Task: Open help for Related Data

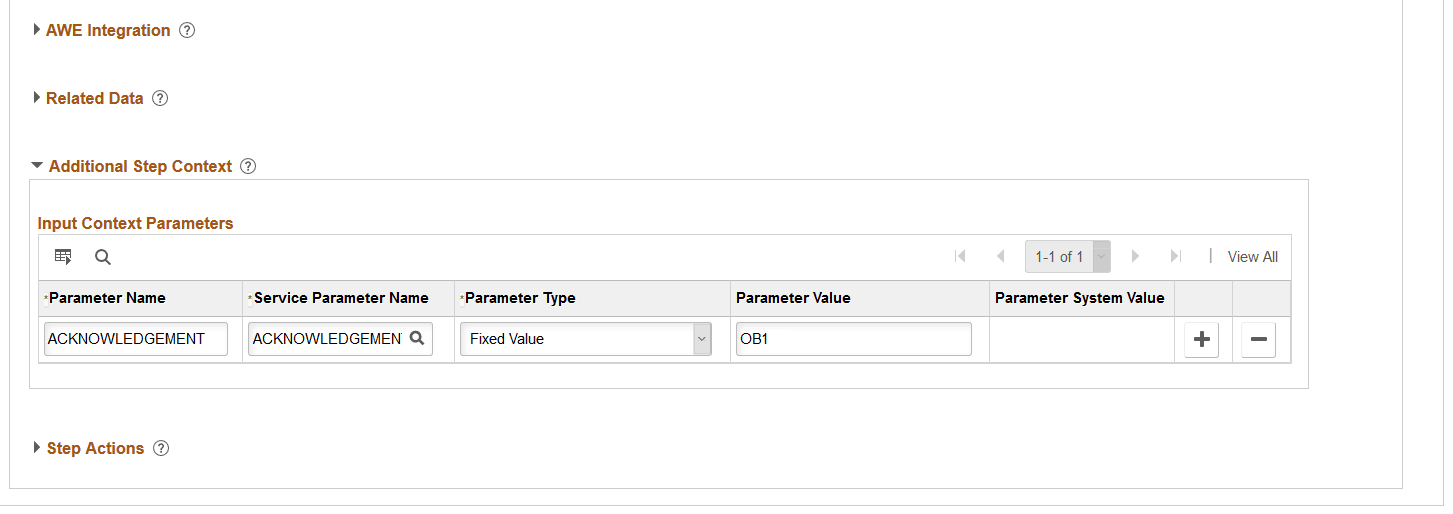Action: coord(160,98)
